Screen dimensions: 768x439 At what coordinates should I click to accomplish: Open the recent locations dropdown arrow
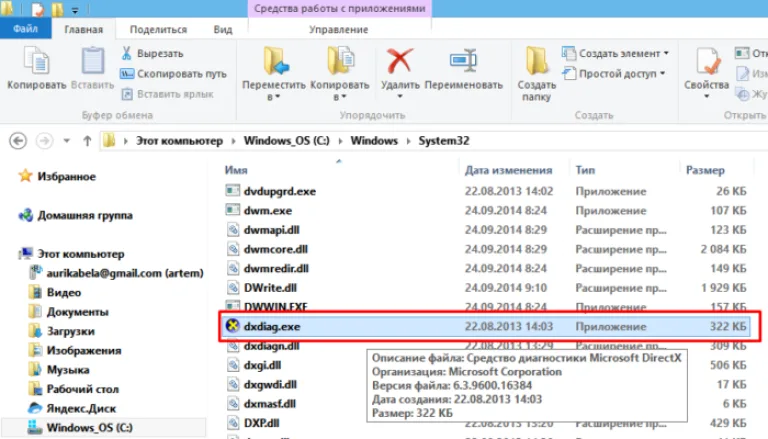67,141
